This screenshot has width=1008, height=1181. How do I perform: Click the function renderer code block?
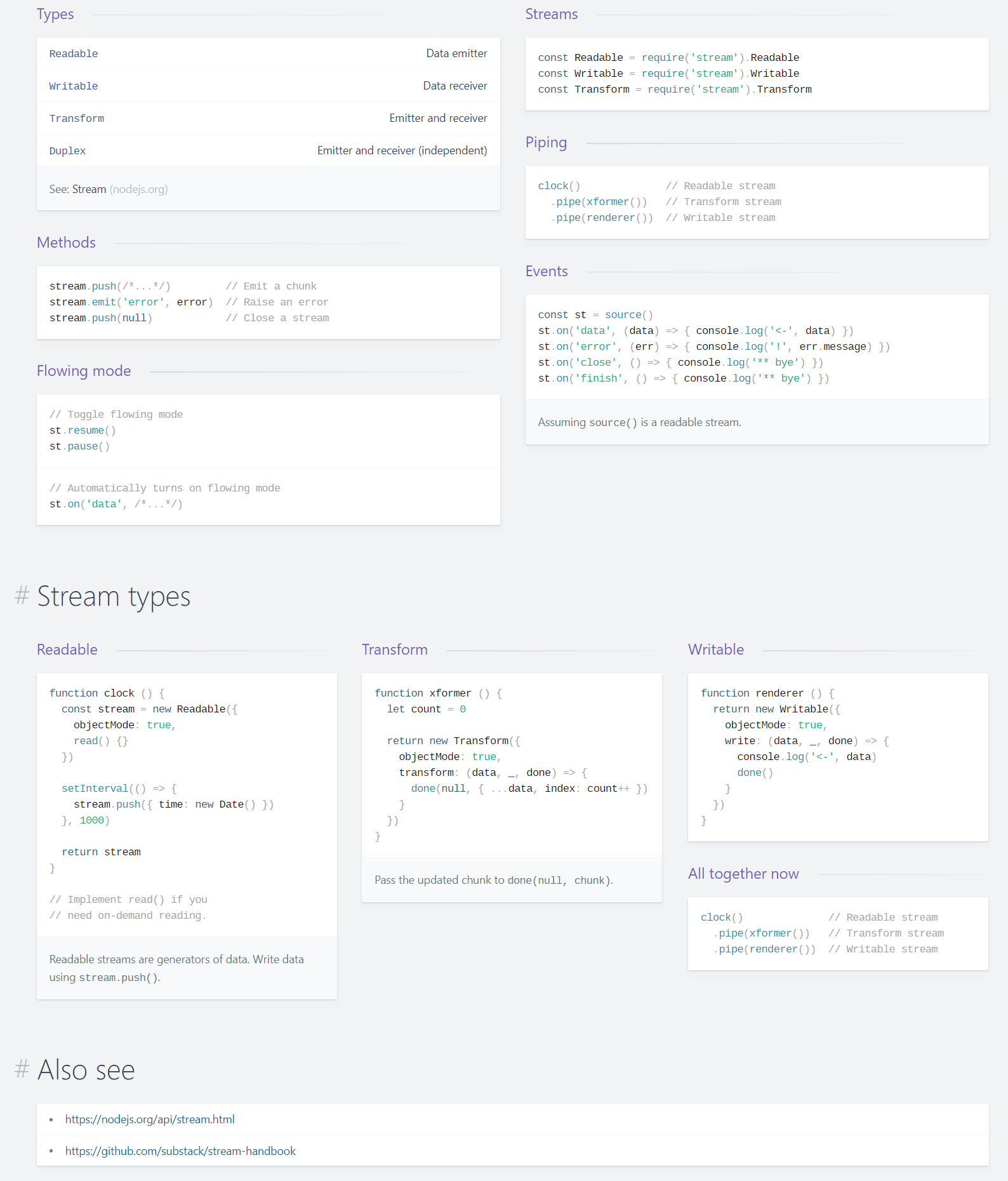[837, 756]
